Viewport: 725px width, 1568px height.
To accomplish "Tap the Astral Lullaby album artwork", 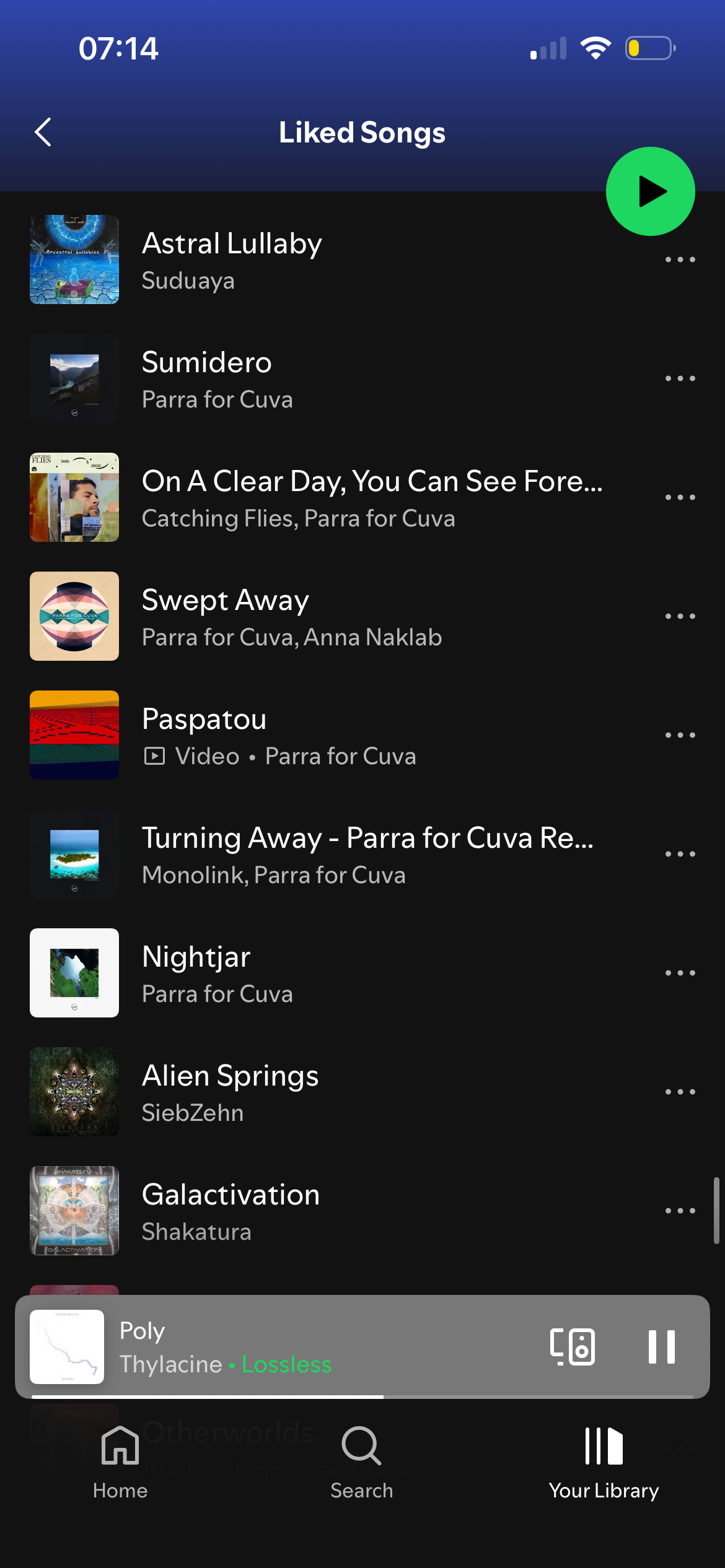I will [74, 259].
